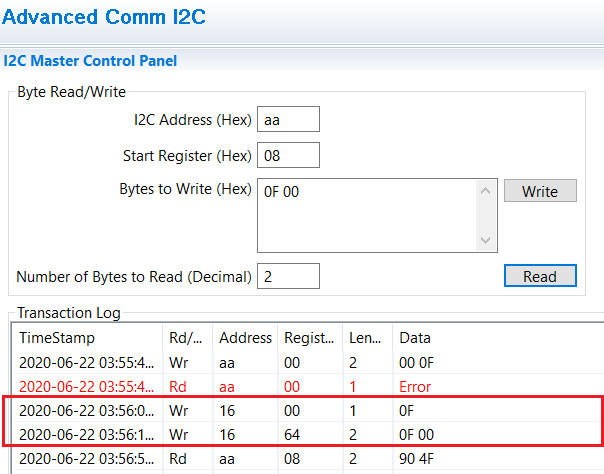Click the 0F data cell in the log
The height and width of the screenshot is (474, 604).
point(406,411)
